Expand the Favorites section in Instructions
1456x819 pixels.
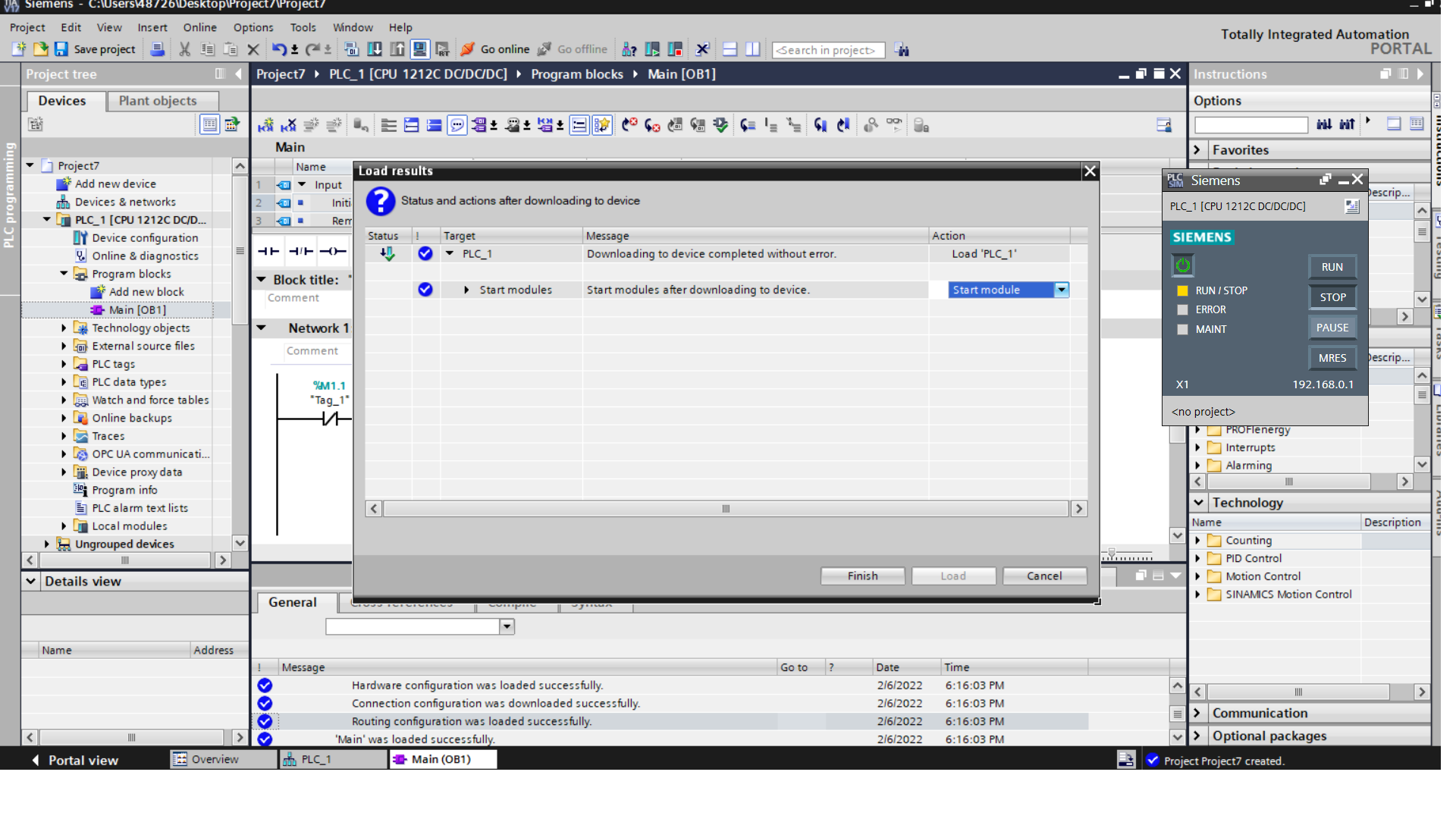[1197, 150]
